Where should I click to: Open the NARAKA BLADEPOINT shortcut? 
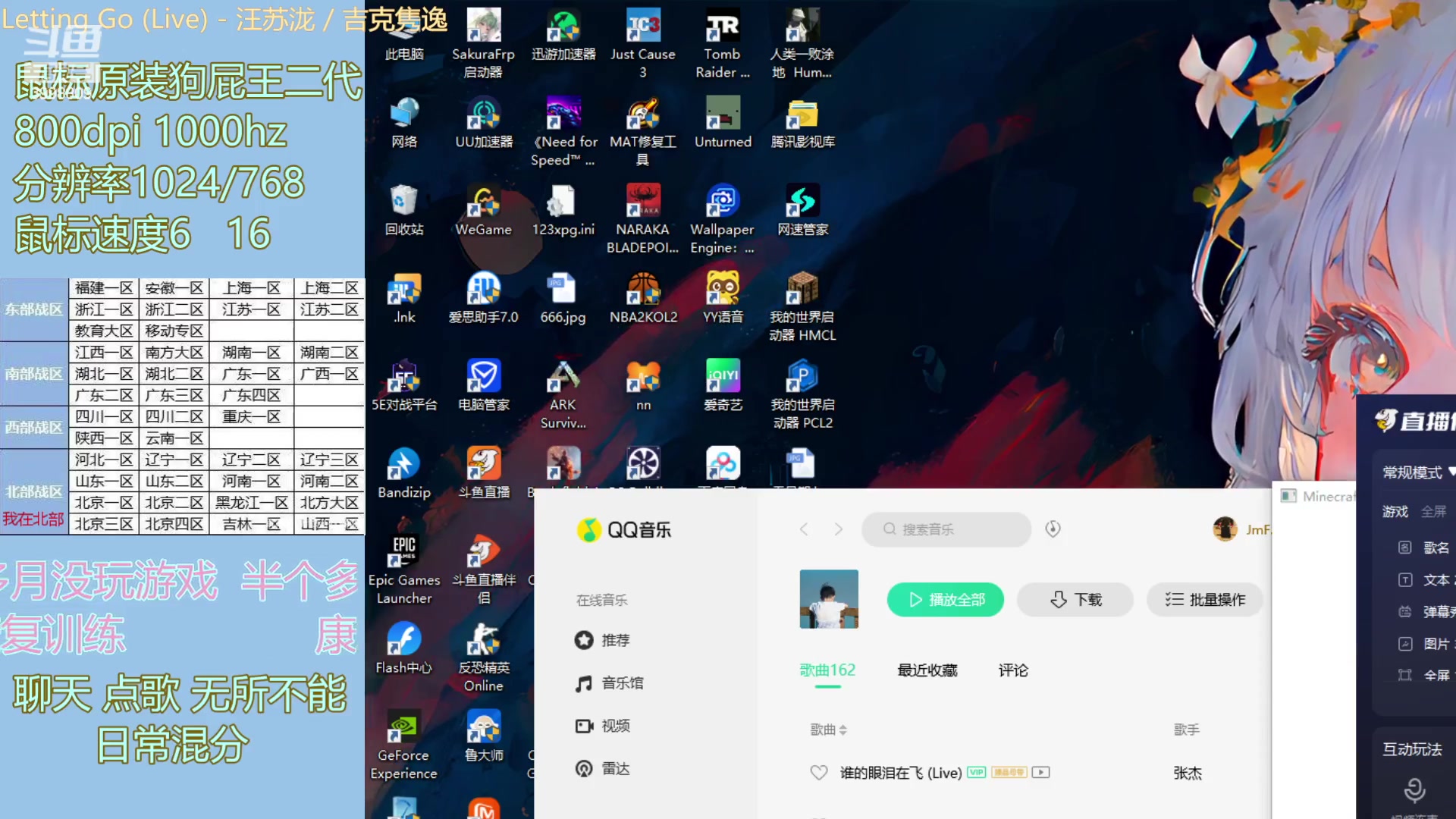pyautogui.click(x=642, y=218)
